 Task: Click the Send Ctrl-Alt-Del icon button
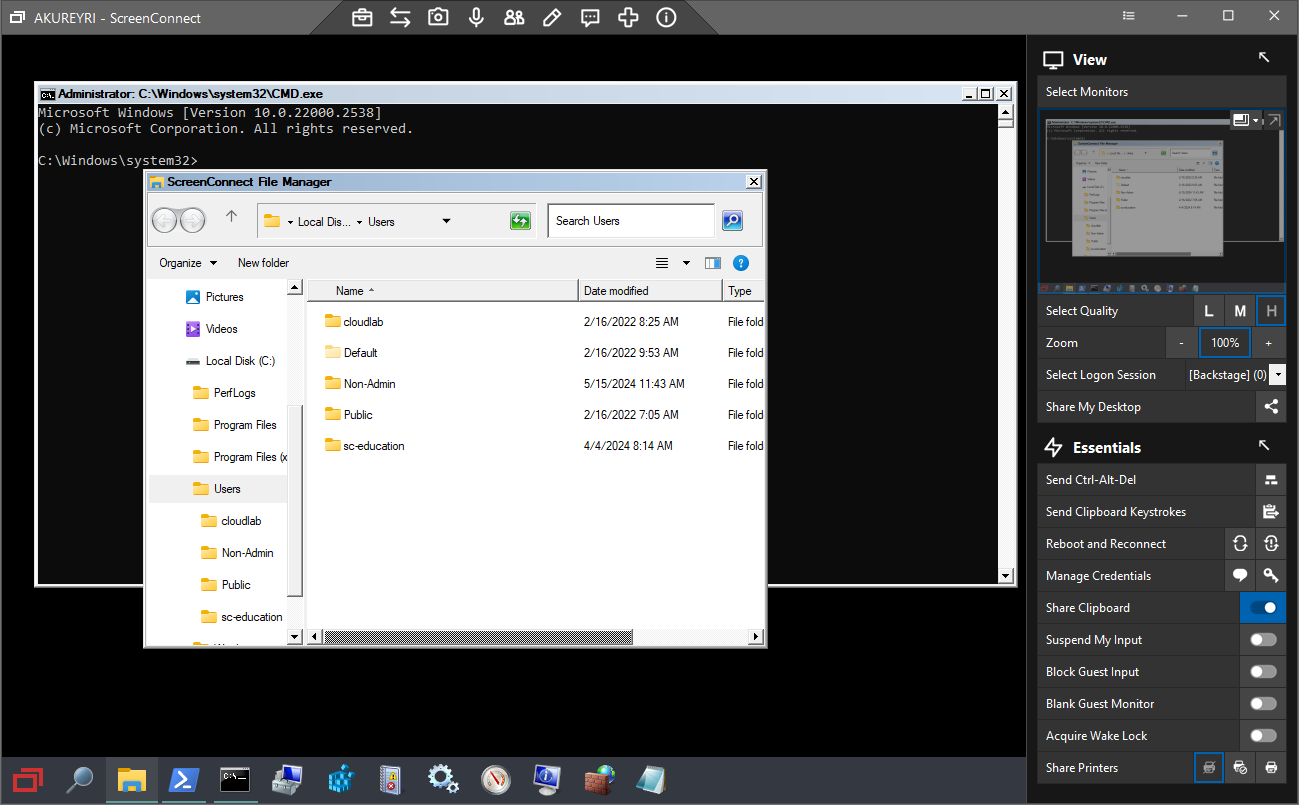[1271, 480]
